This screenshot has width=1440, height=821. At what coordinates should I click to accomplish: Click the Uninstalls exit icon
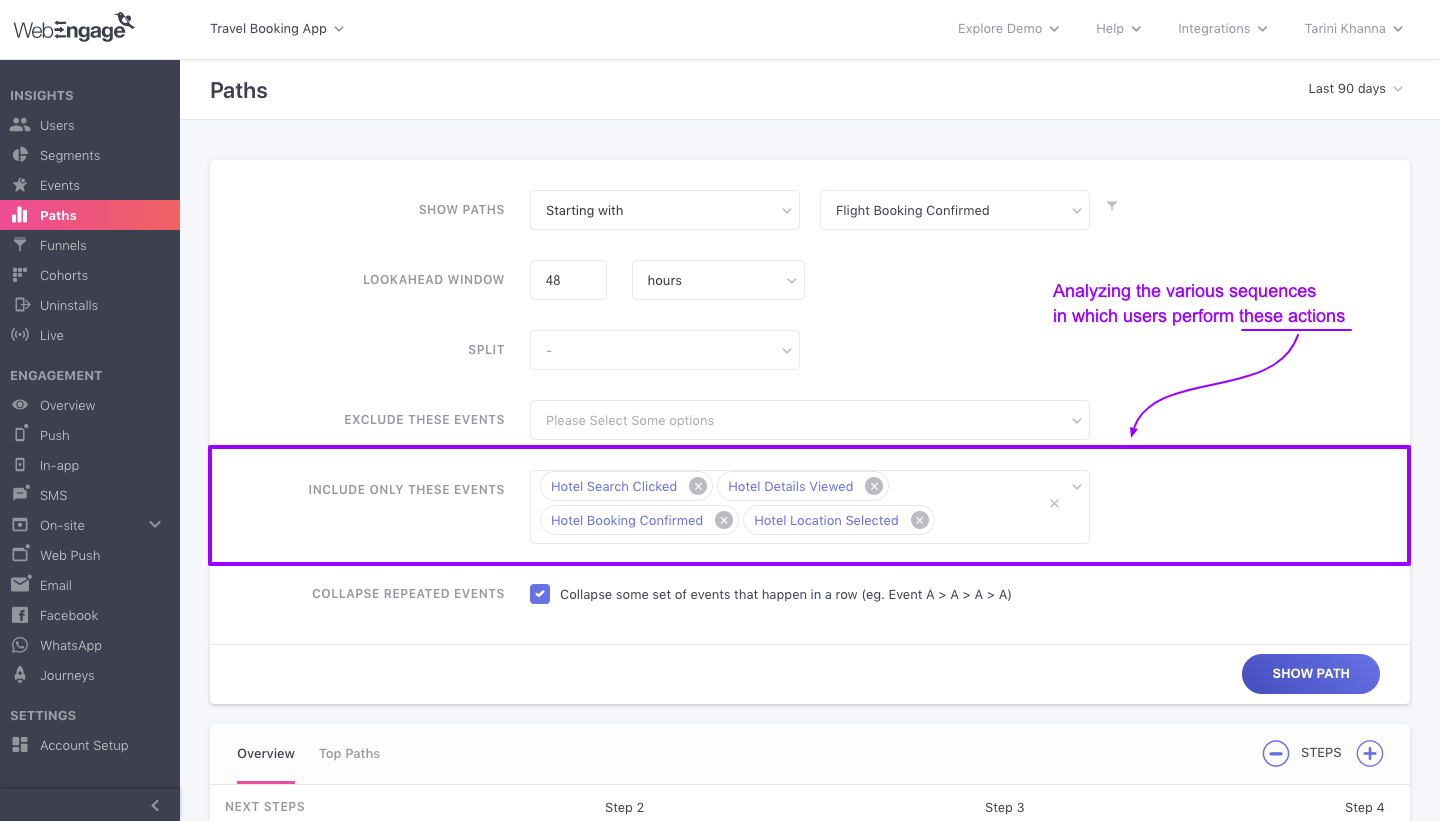[x=20, y=305]
